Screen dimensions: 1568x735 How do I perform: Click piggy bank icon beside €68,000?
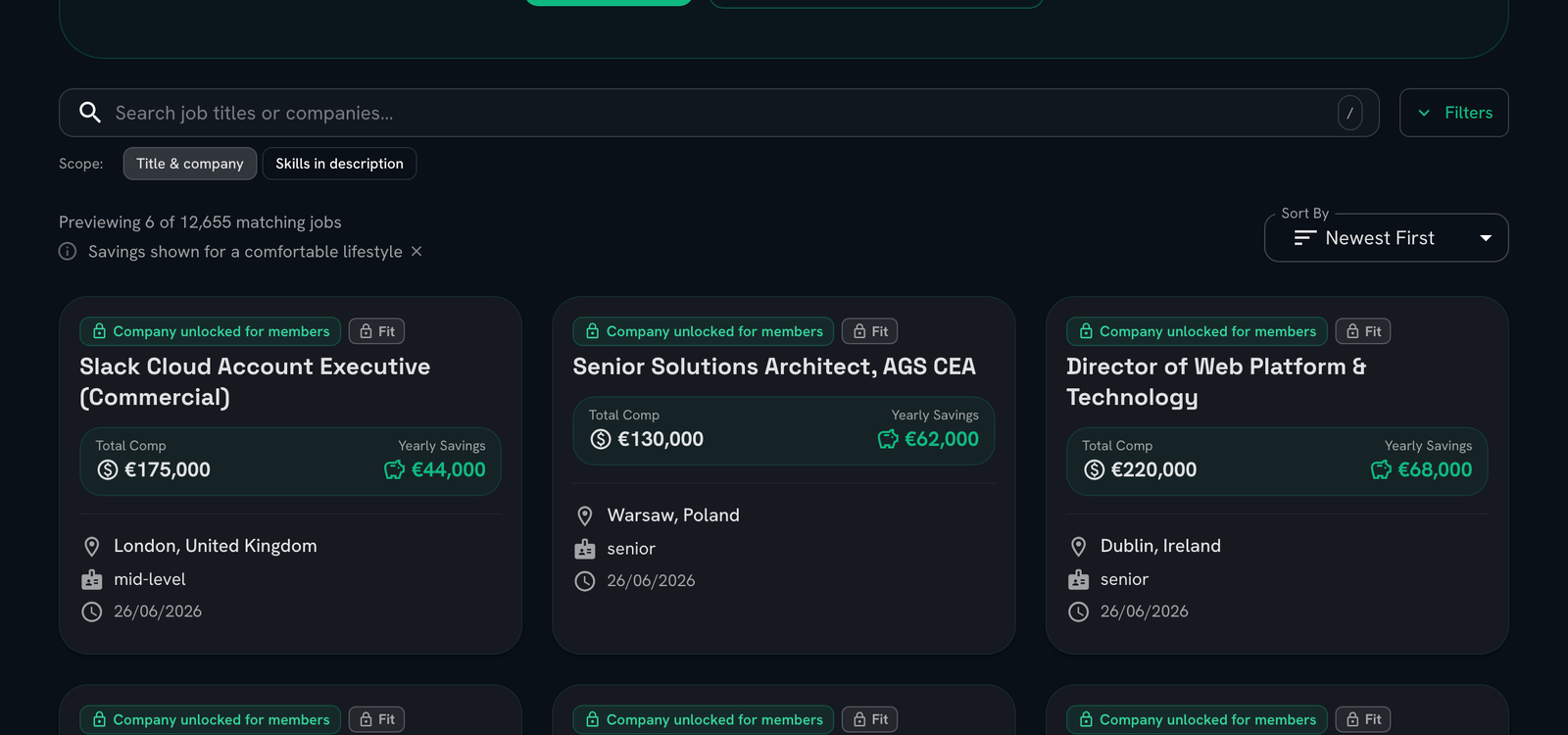tap(1381, 470)
